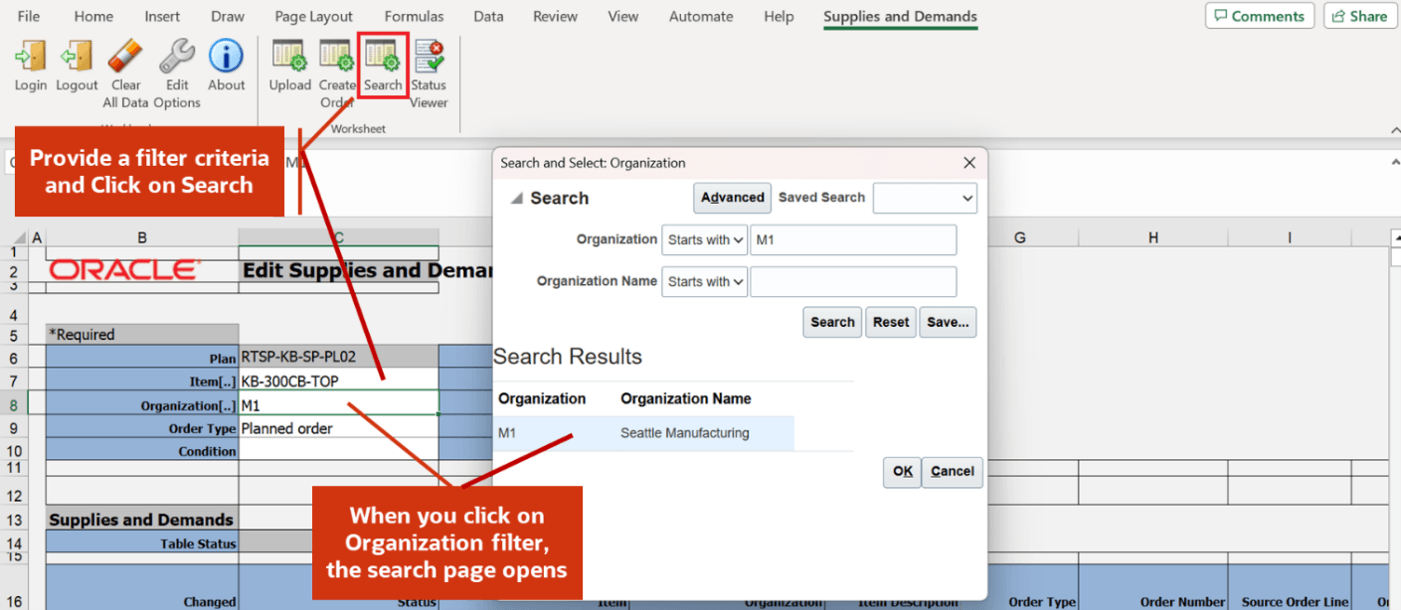Click the Reset button
The height and width of the screenshot is (610, 1401).
[890, 322]
